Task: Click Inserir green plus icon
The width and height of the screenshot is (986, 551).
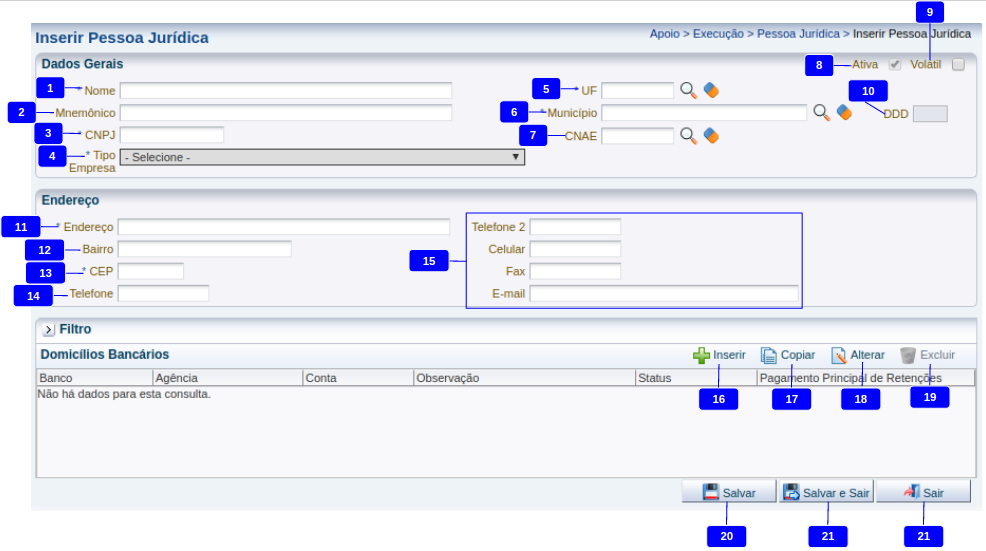Action: coord(701,355)
